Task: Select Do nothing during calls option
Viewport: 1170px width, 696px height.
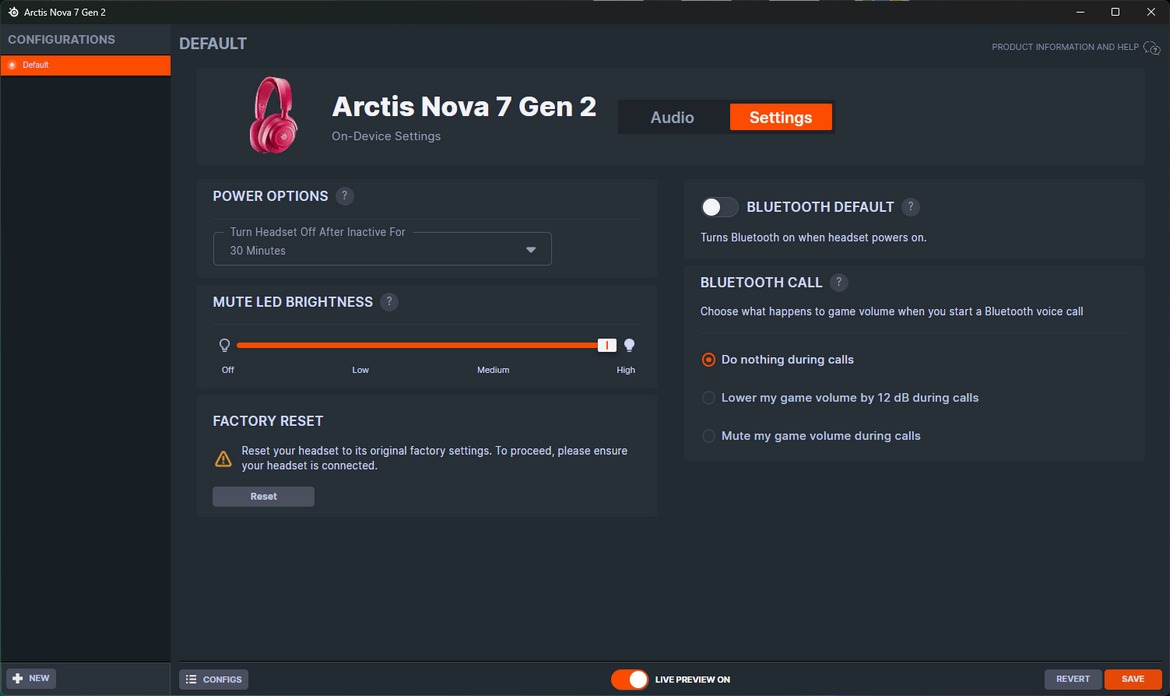Action: tap(709, 360)
